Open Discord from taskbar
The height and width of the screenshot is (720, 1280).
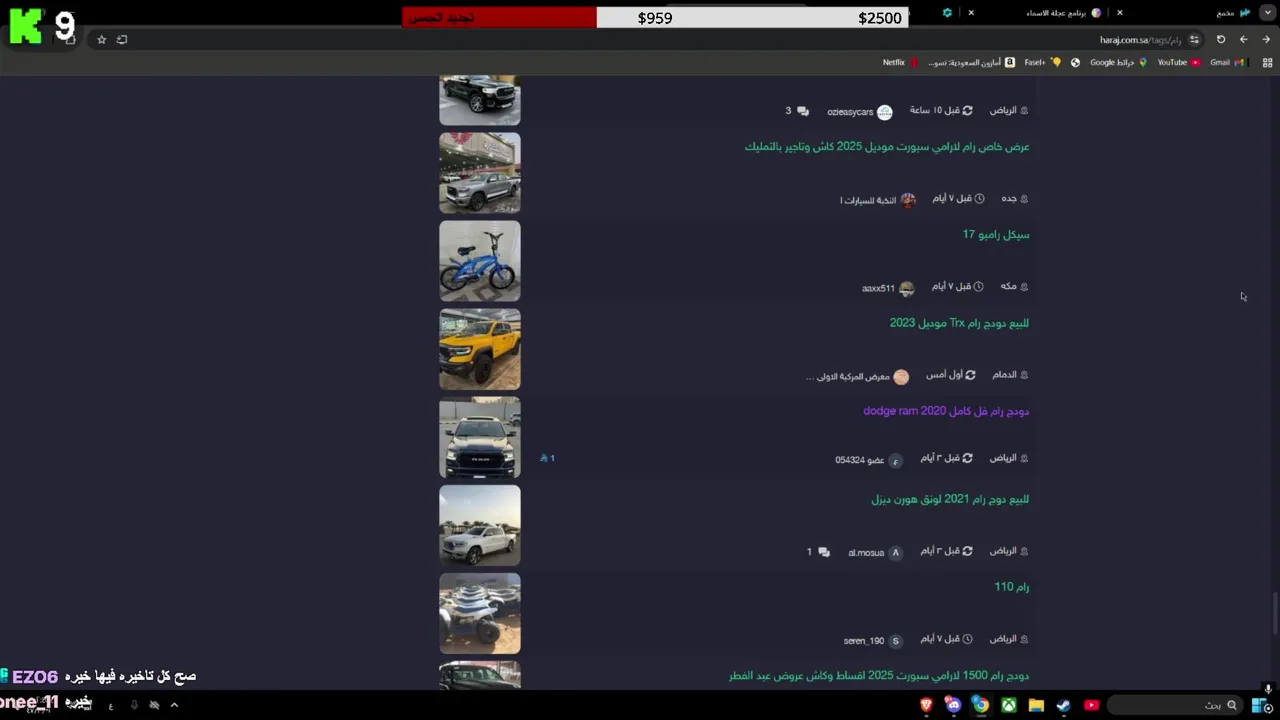(x=954, y=705)
